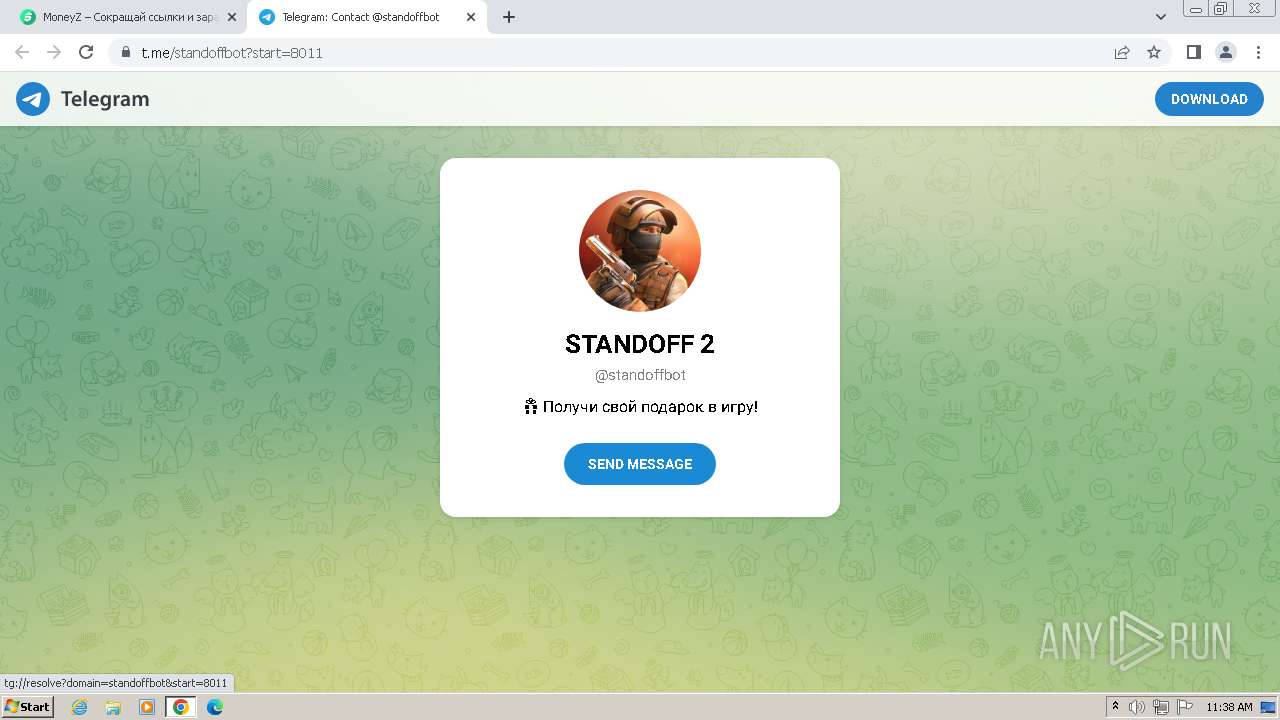Open the Action Center flag icon
The width and height of the screenshot is (1280, 720).
[1185, 707]
